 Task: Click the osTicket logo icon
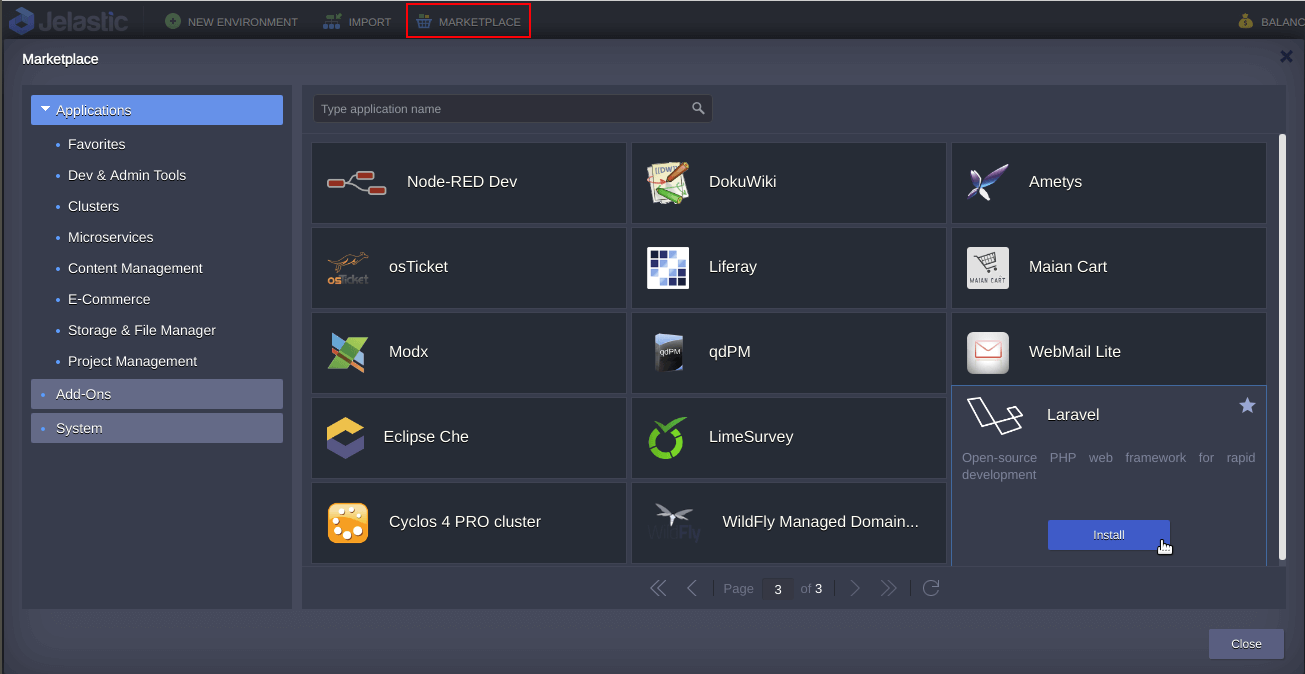click(348, 268)
